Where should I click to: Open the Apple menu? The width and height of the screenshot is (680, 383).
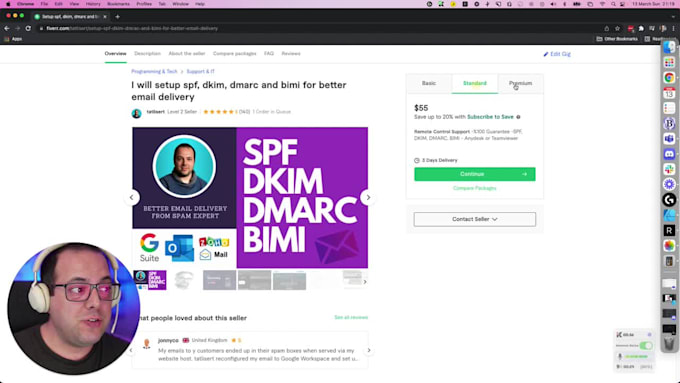8,4
